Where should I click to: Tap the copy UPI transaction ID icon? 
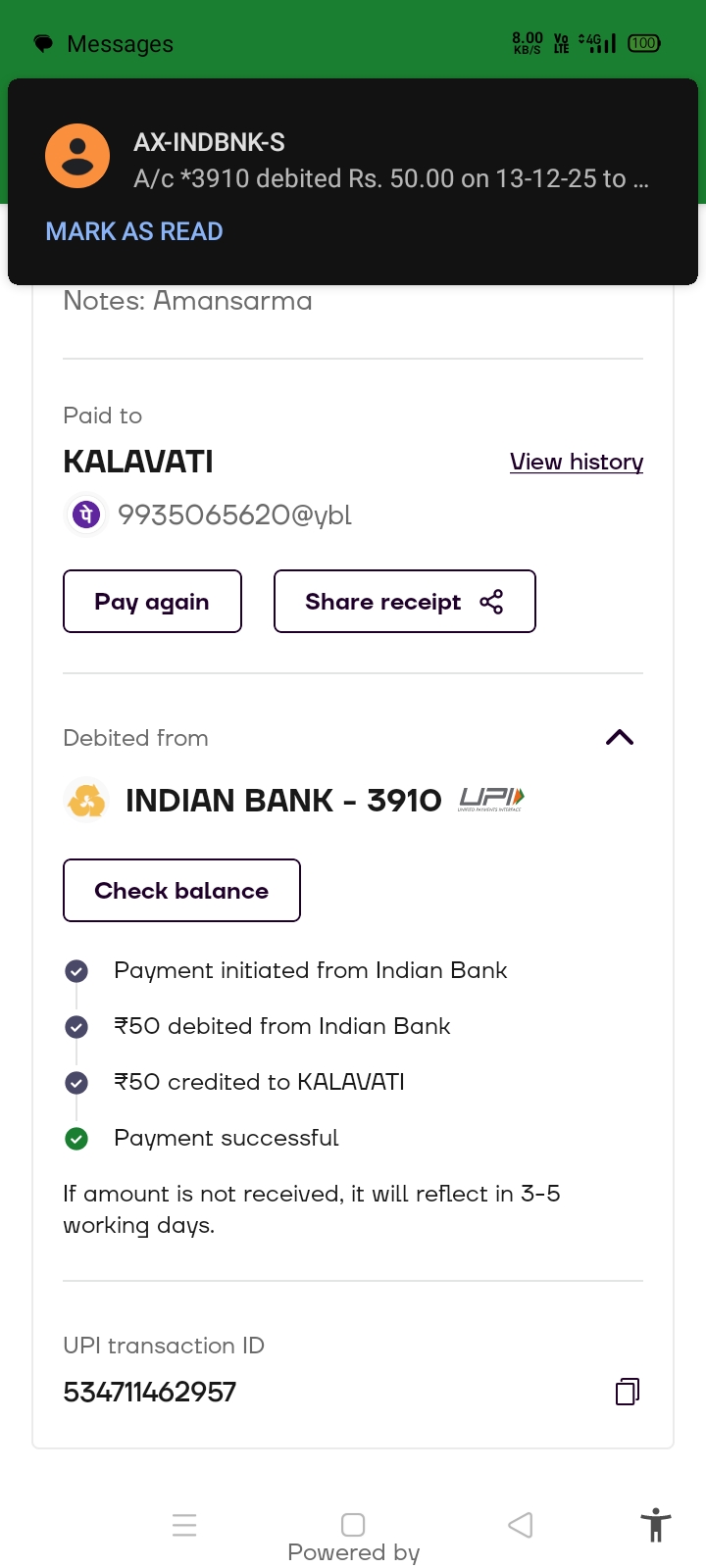628,1392
